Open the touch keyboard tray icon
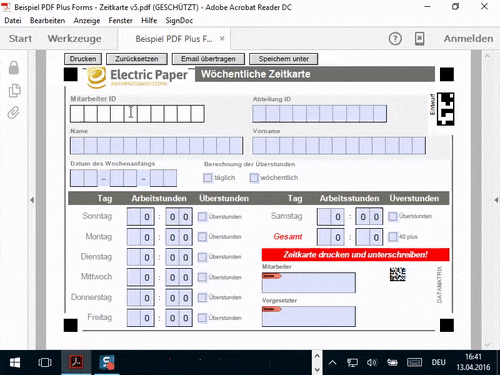 pos(414,362)
